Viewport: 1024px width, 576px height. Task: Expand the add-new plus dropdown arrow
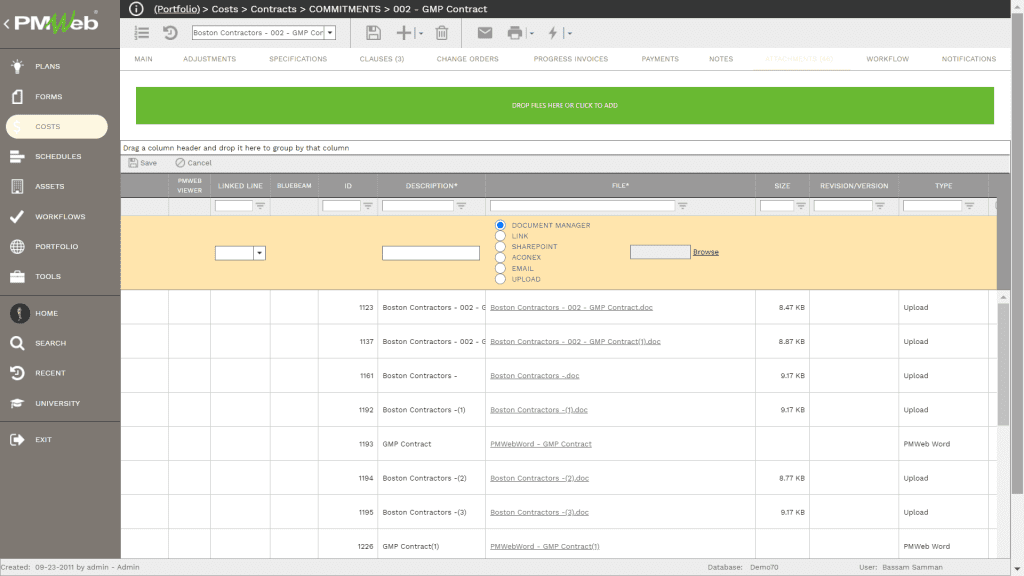point(421,33)
